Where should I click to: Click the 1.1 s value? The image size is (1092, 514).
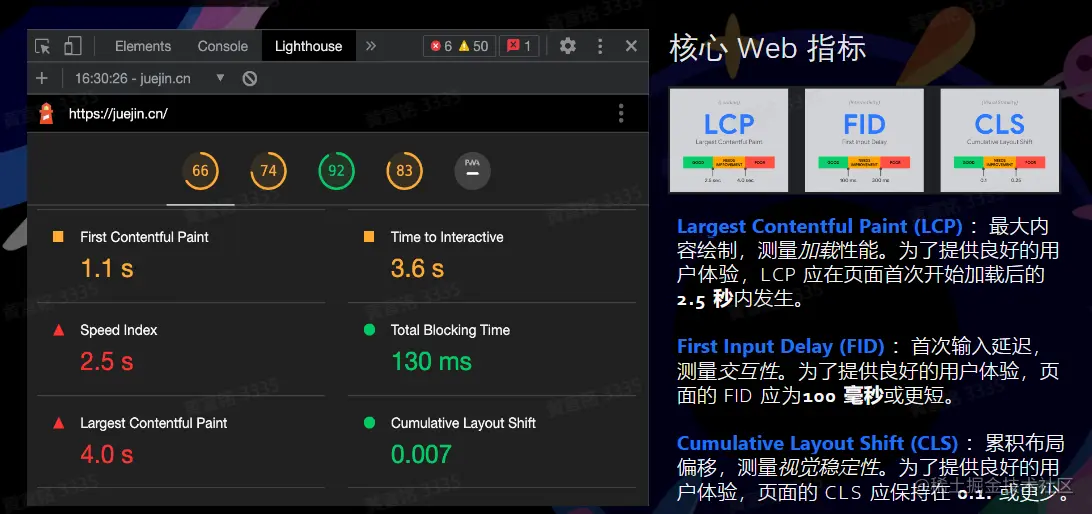107,269
